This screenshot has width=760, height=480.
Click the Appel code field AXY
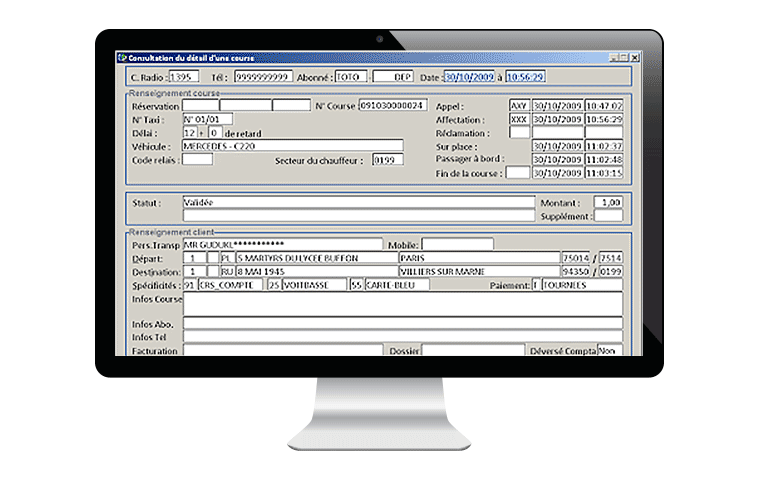coord(519,105)
